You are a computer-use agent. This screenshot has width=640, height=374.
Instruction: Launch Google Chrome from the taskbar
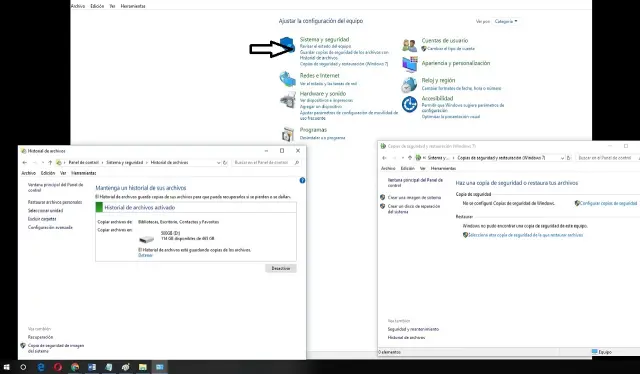75,367
